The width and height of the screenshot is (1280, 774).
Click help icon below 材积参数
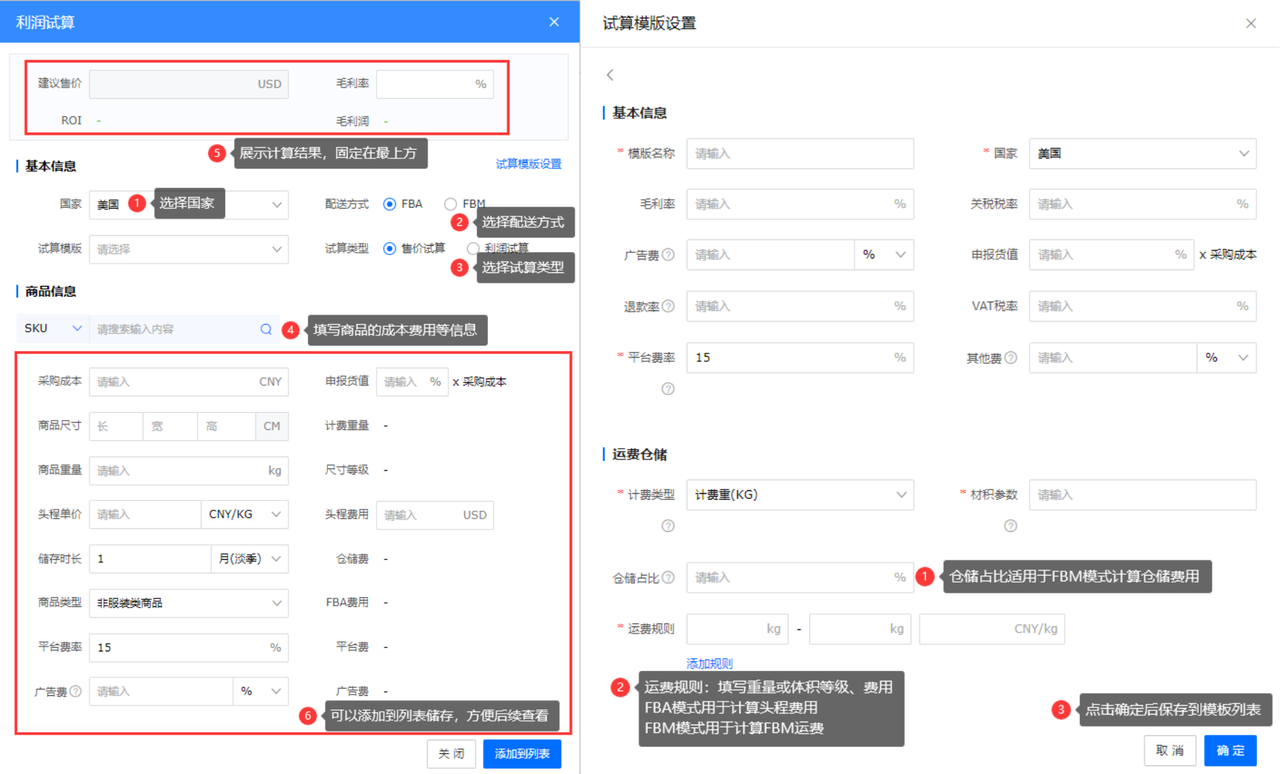(x=1011, y=526)
